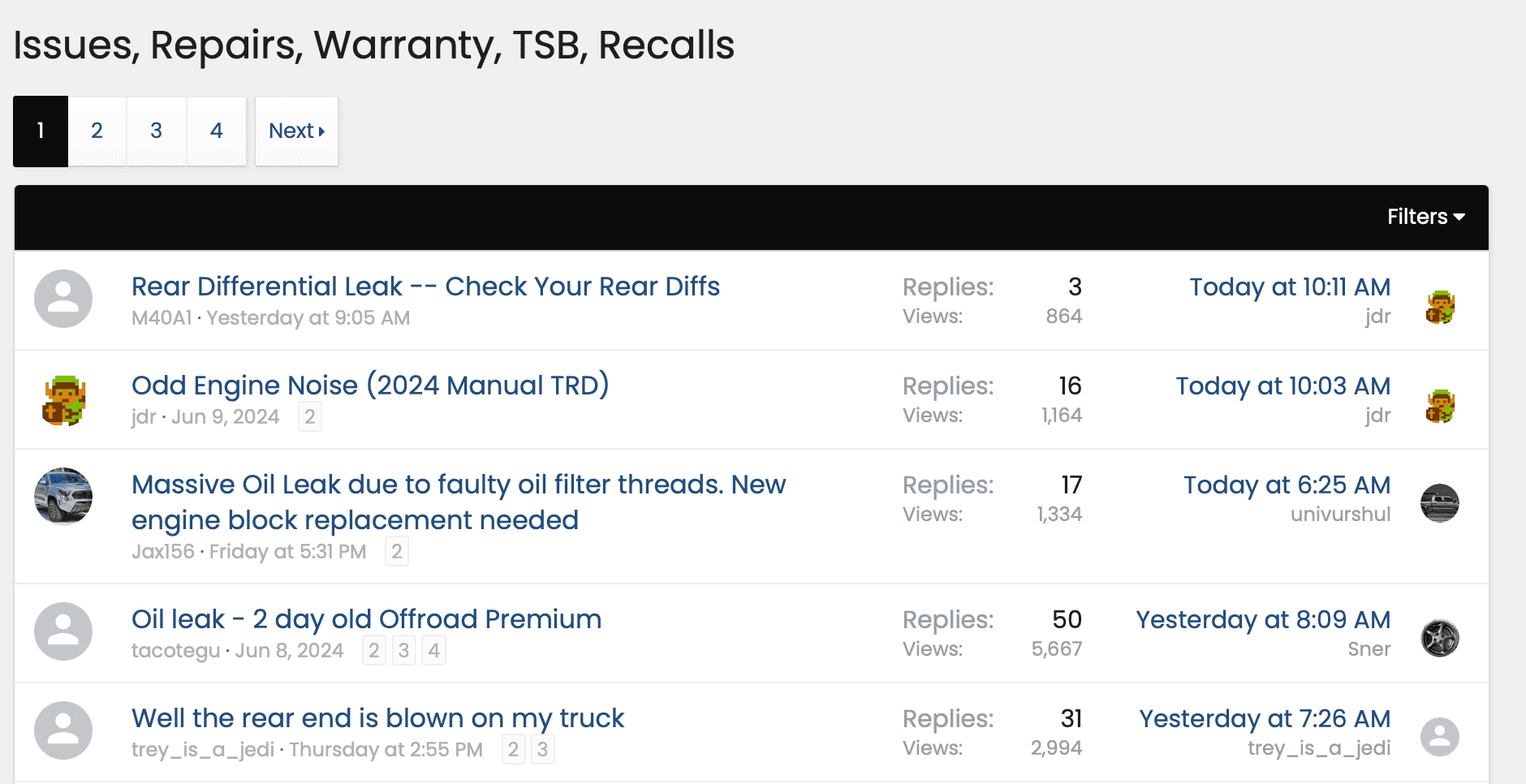Jump to page 3 of rear end blown thread
This screenshot has width=1526, height=784.
[x=543, y=749]
